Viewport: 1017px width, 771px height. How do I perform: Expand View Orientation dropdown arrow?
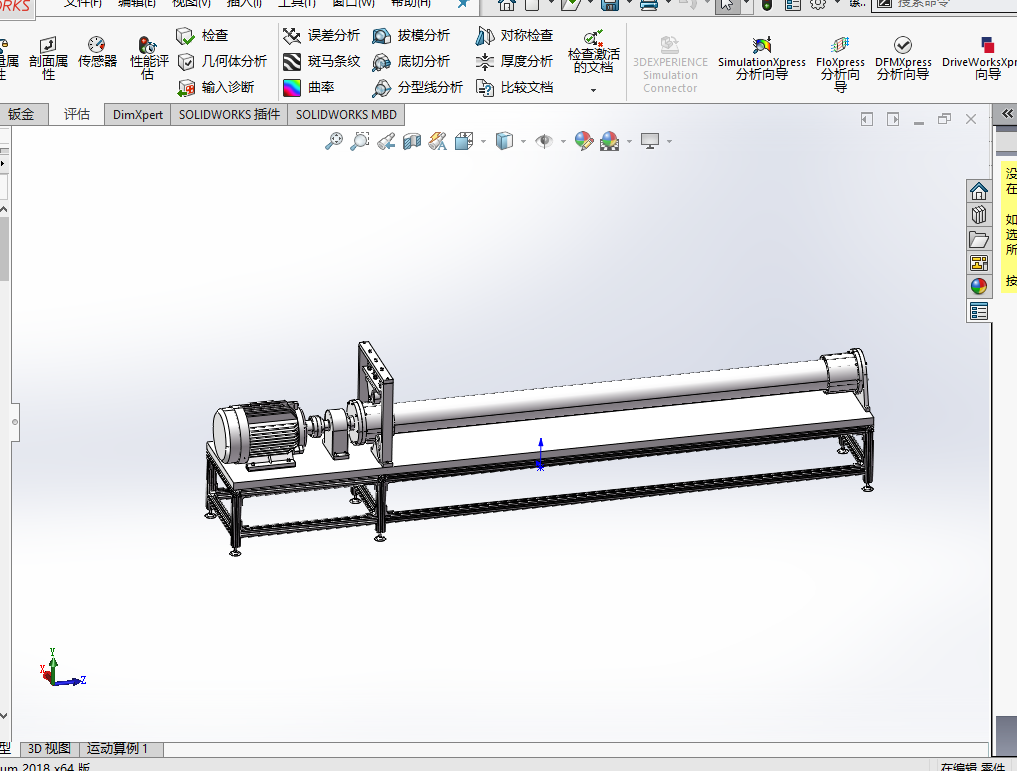coord(483,141)
